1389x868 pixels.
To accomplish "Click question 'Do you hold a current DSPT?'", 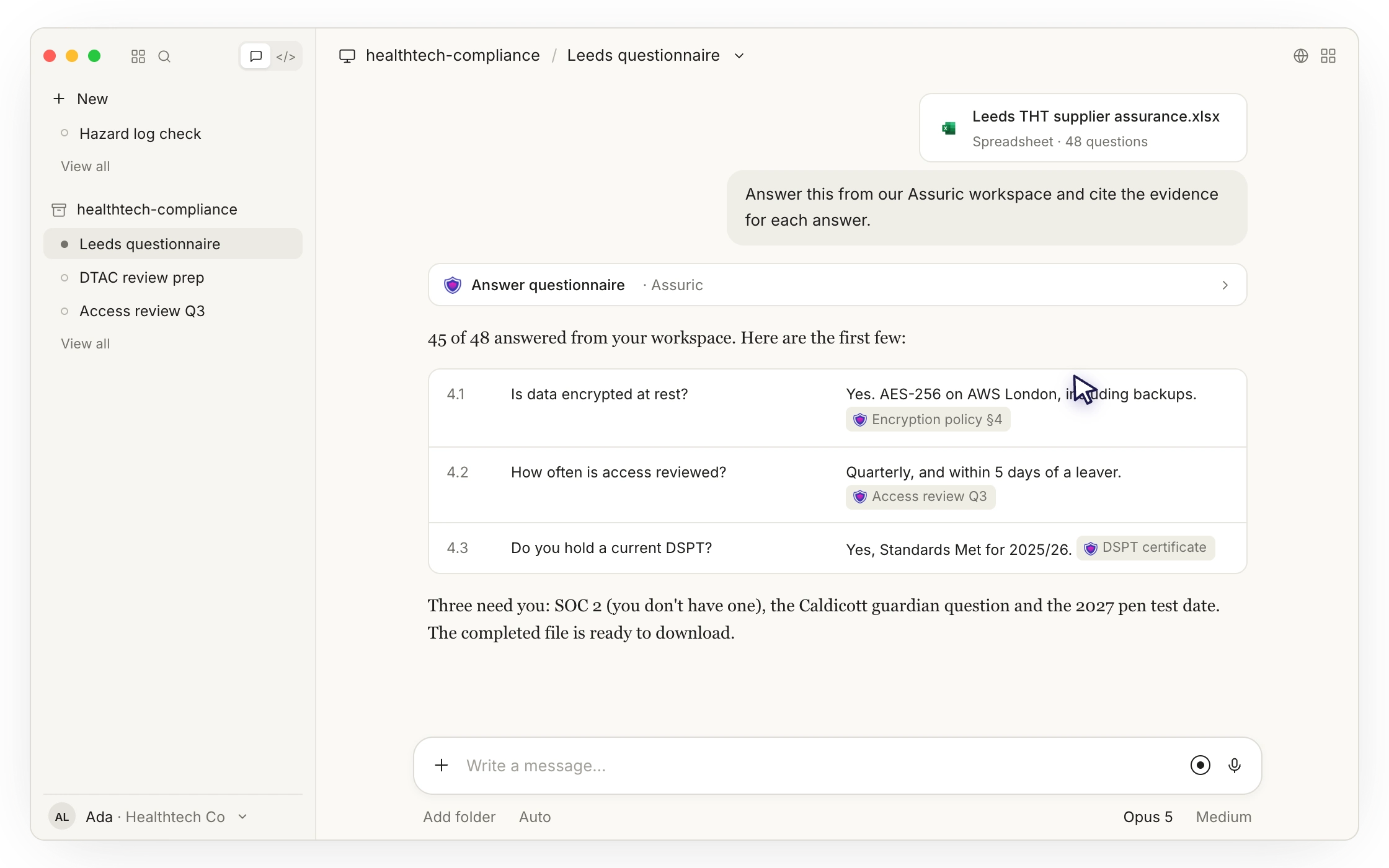I will coord(611,548).
